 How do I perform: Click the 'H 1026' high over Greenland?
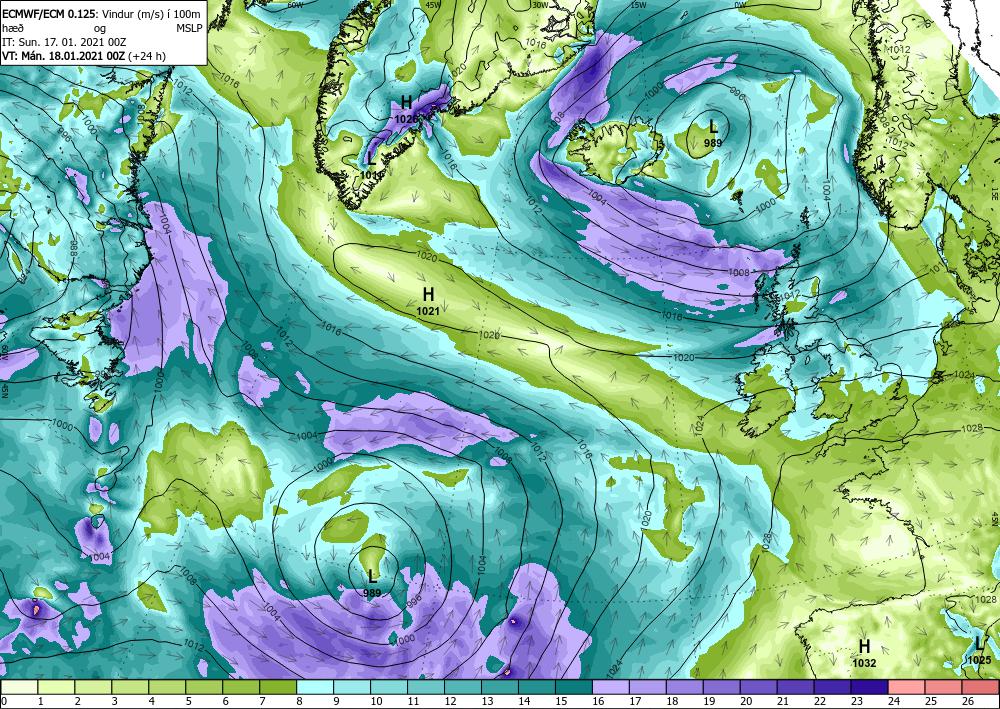click(406, 109)
